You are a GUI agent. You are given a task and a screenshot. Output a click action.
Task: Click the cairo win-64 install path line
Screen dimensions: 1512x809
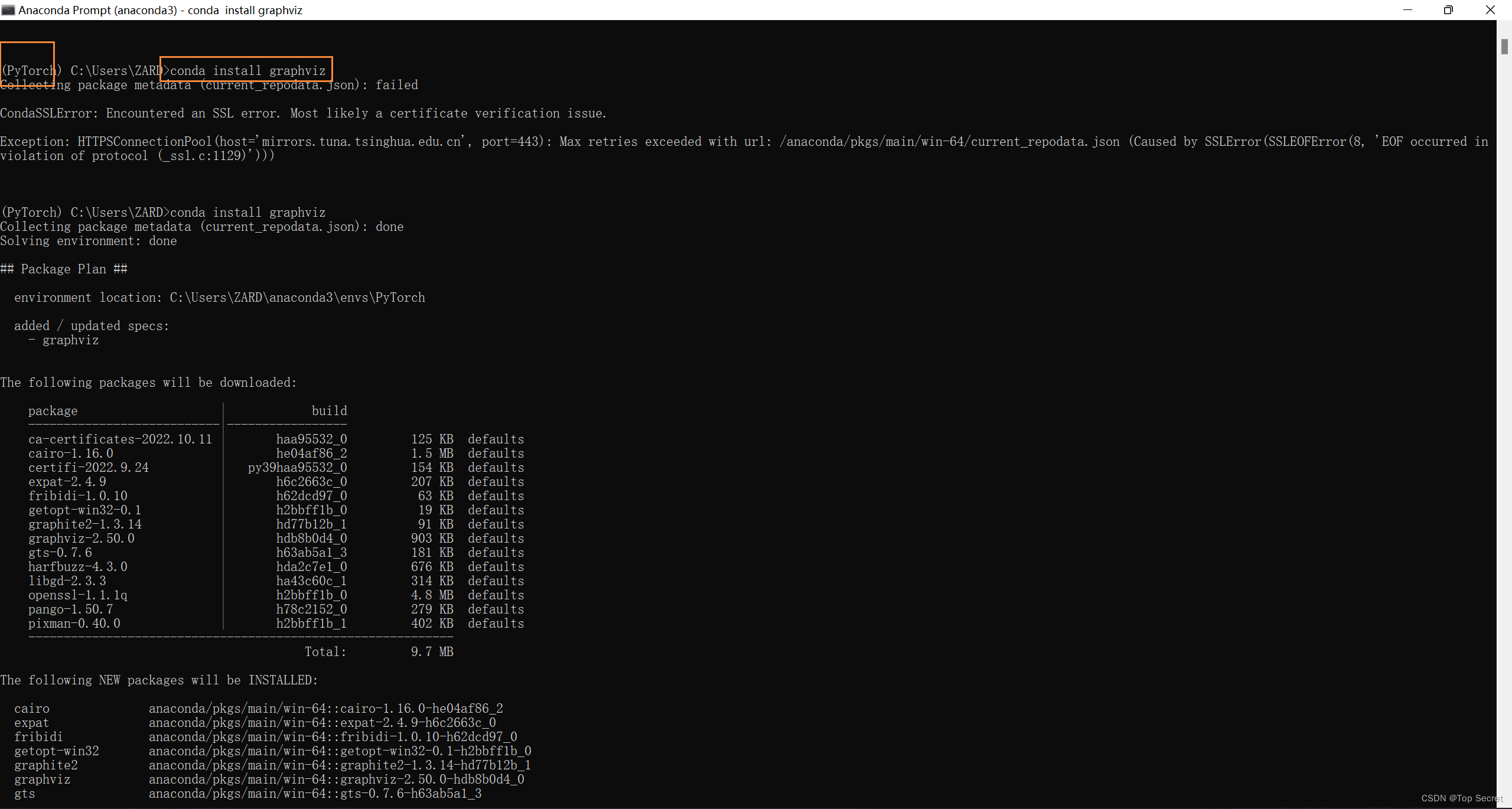[325, 708]
